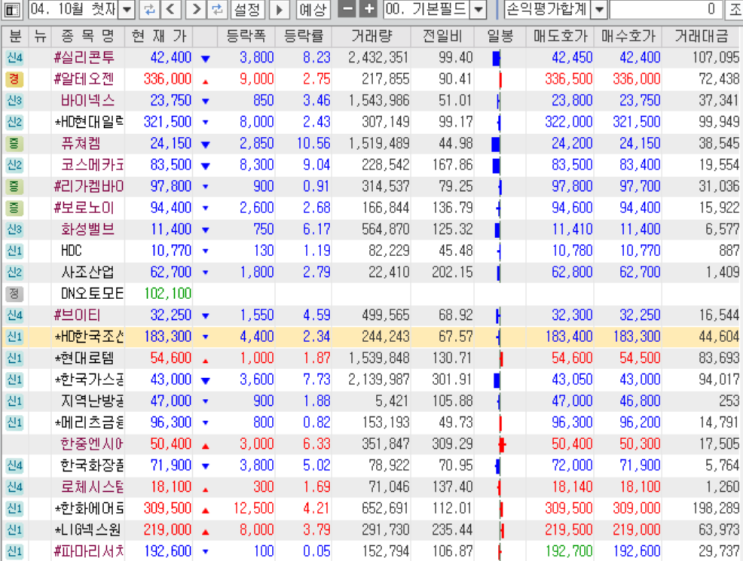
Task: Select stock name #파마리서치
Action: (89, 551)
